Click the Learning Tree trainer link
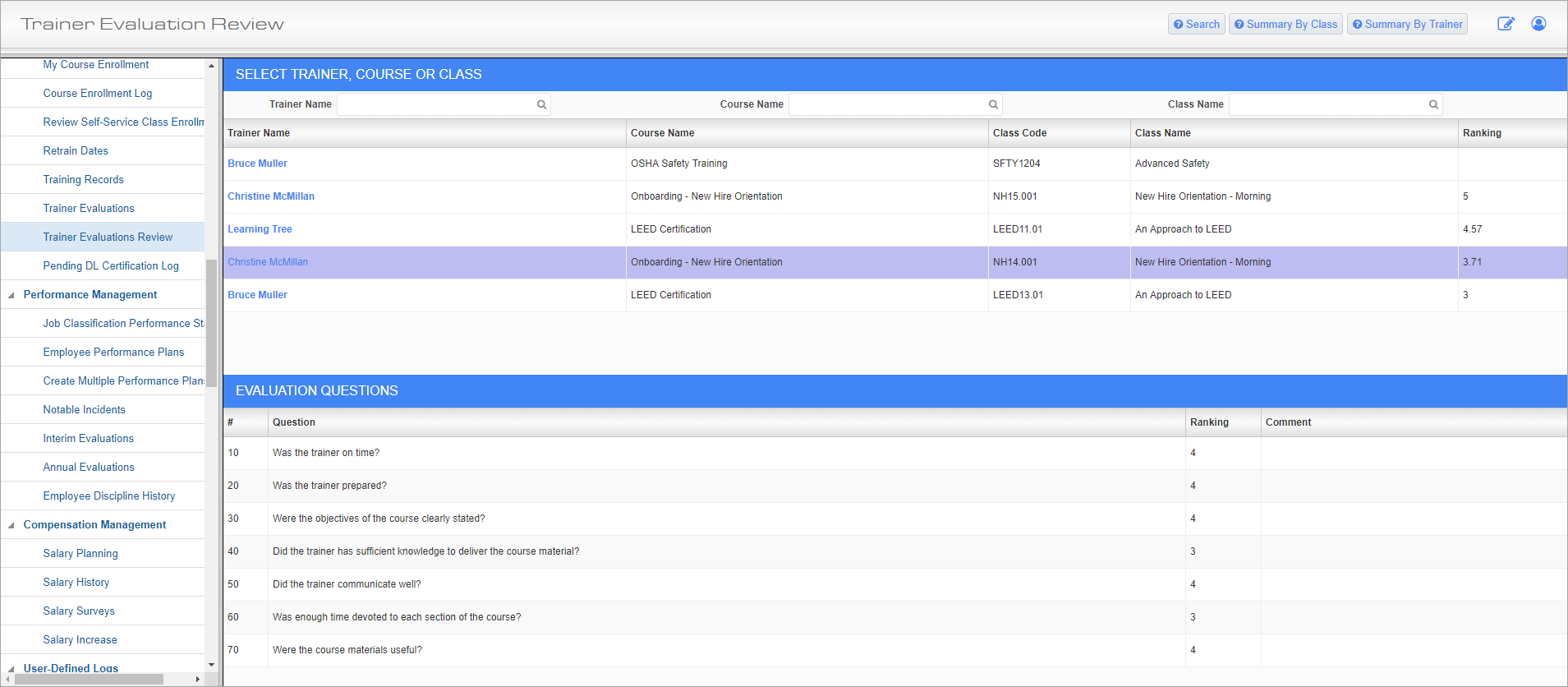1568x687 pixels. 260,229
